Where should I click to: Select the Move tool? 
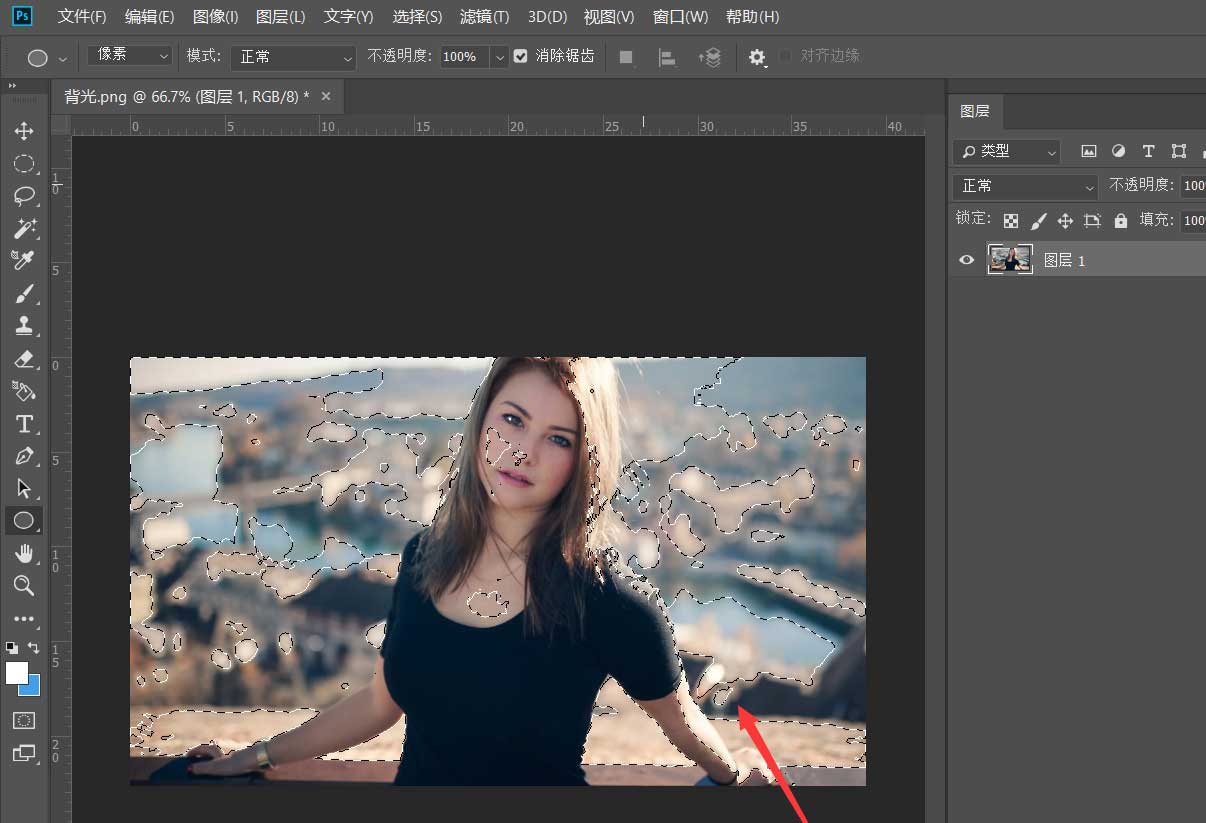coord(25,131)
